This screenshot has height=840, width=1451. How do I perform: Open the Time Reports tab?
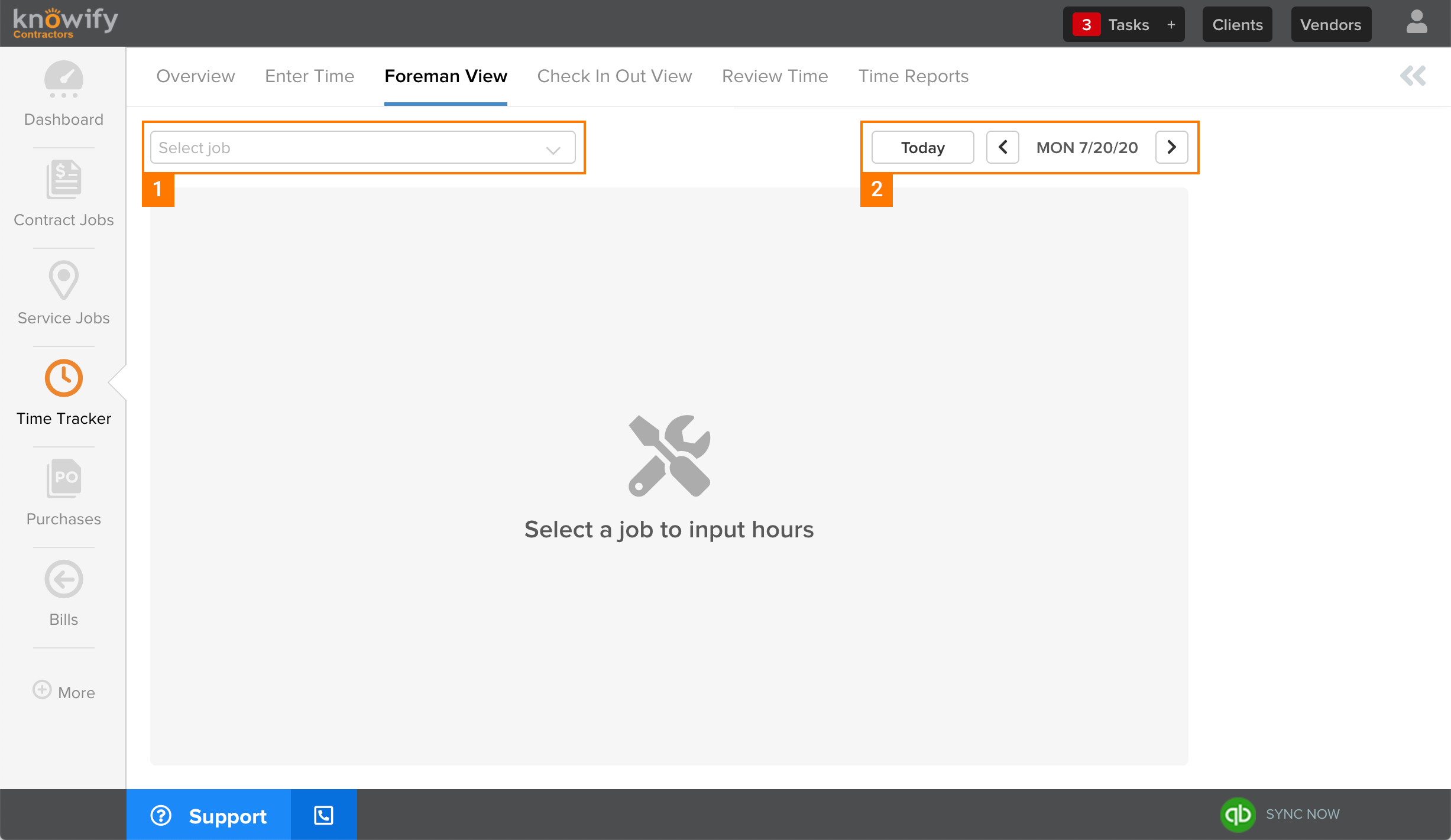pyautogui.click(x=914, y=76)
